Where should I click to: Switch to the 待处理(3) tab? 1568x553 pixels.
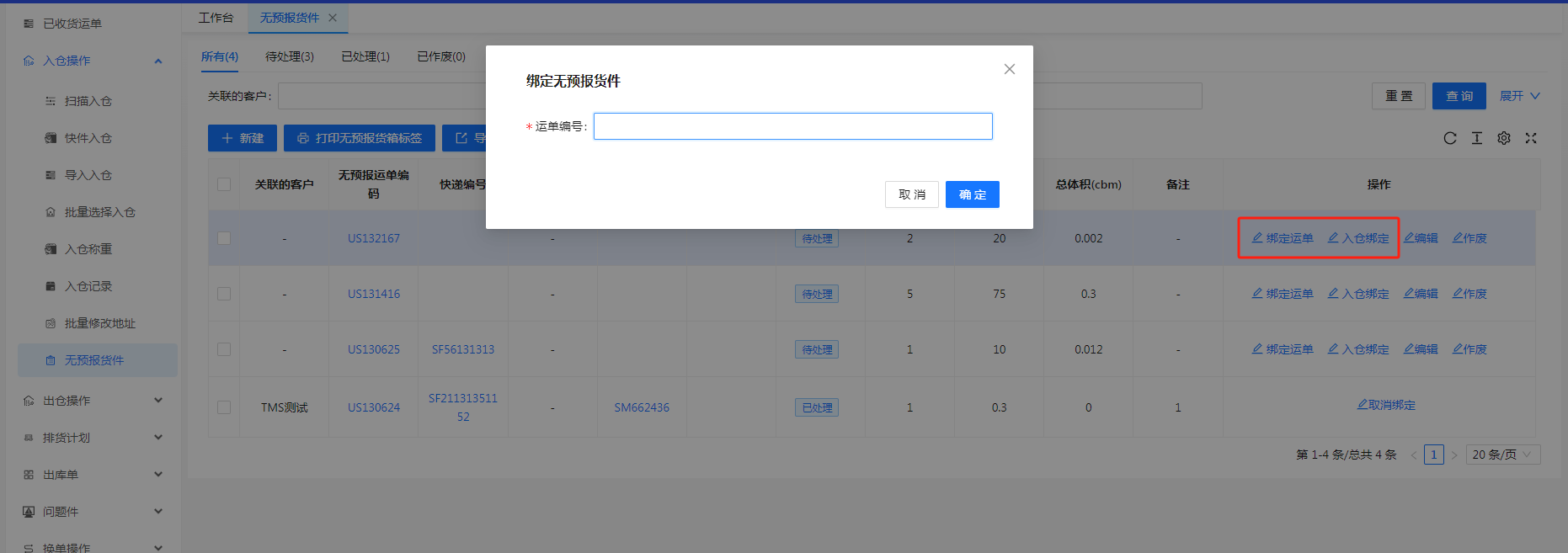point(289,56)
